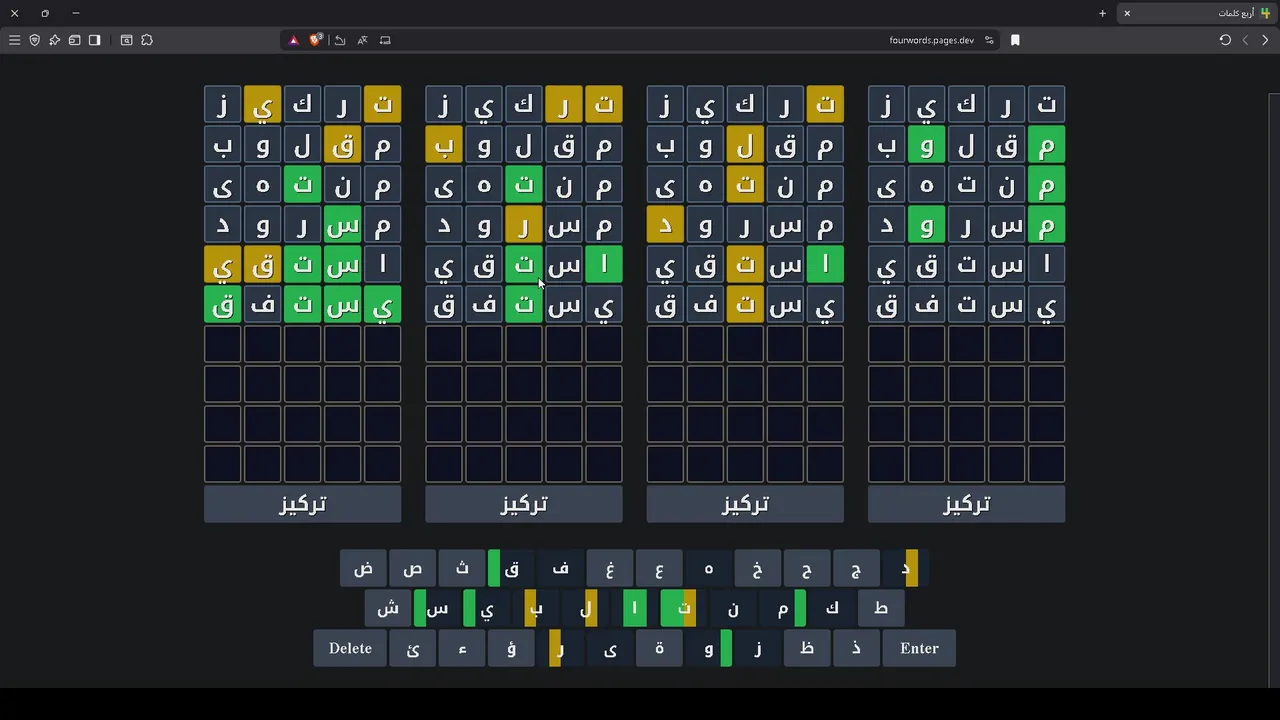This screenshot has width=1280, height=720.
Task: Tap the ء key on the keyboard
Action: click(462, 648)
